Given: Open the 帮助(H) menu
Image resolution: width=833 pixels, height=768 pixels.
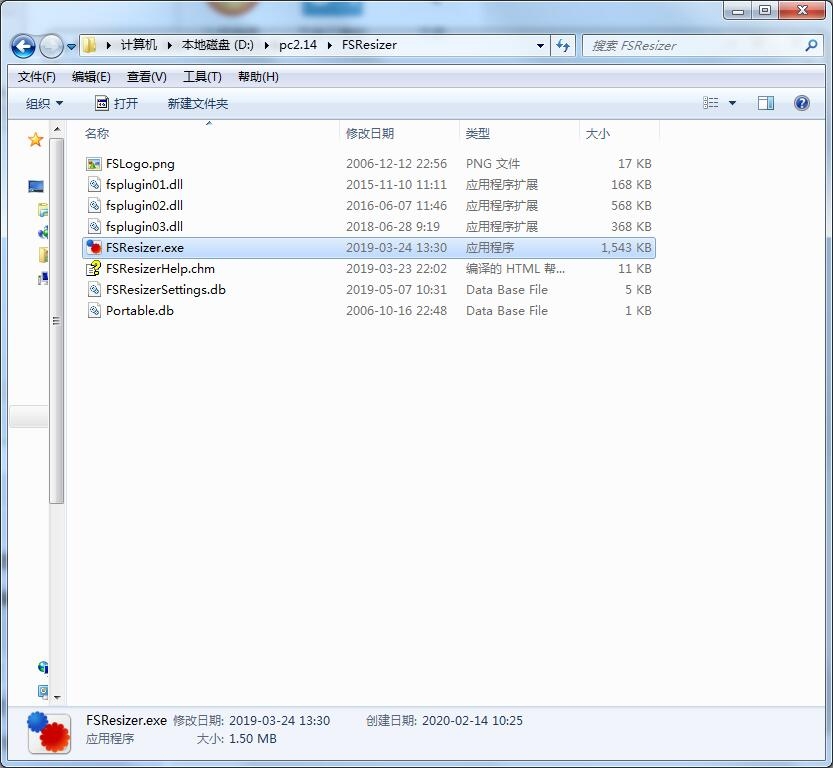Looking at the screenshot, I should pyautogui.click(x=258, y=77).
